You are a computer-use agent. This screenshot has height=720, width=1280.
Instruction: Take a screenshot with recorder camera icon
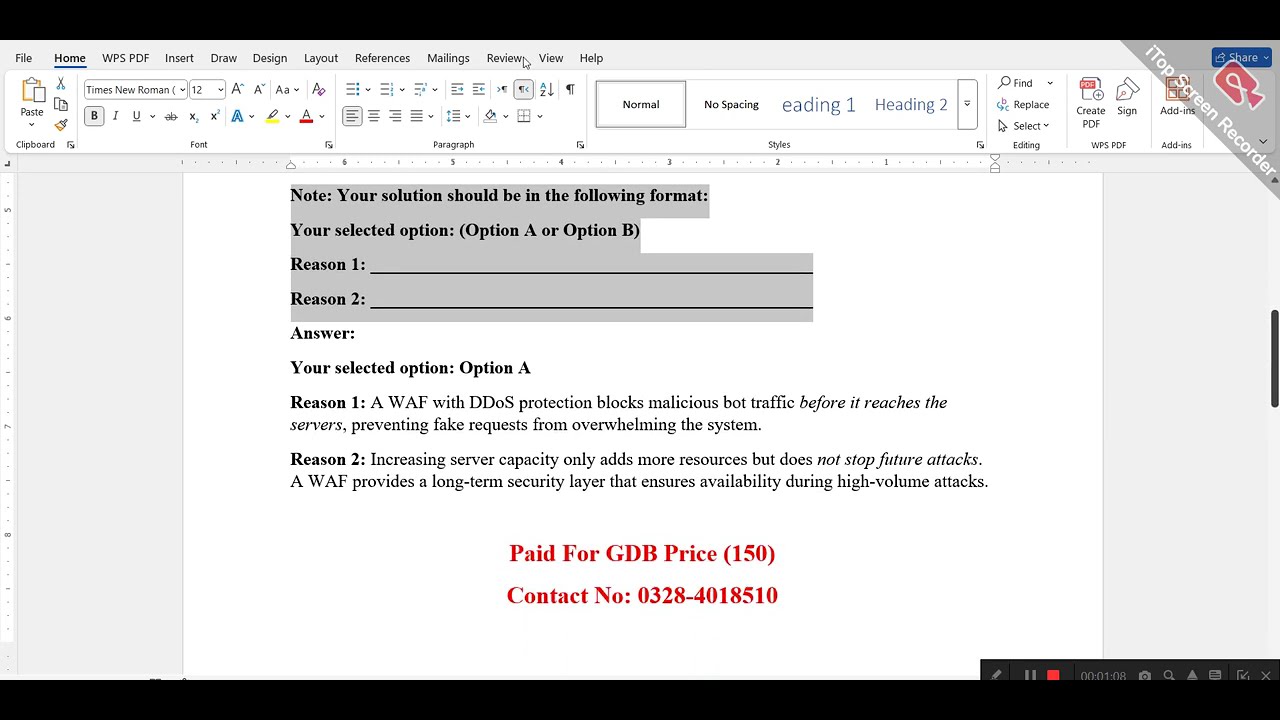[1145, 676]
